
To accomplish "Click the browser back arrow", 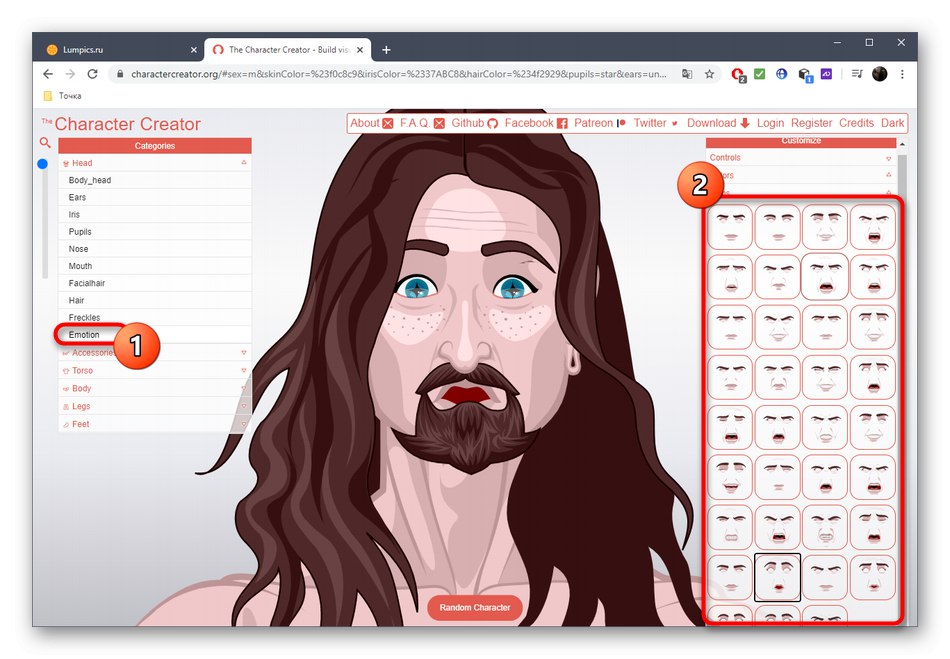I will pyautogui.click(x=48, y=74).
